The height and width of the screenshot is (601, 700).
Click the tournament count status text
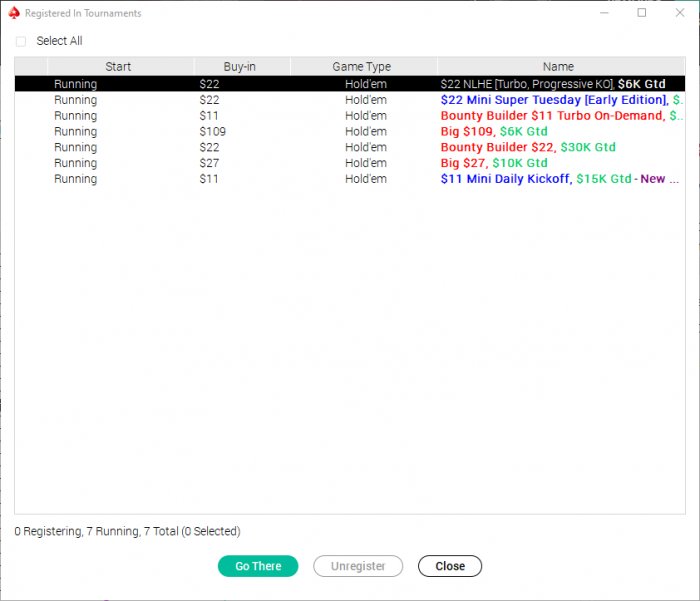click(x=127, y=531)
